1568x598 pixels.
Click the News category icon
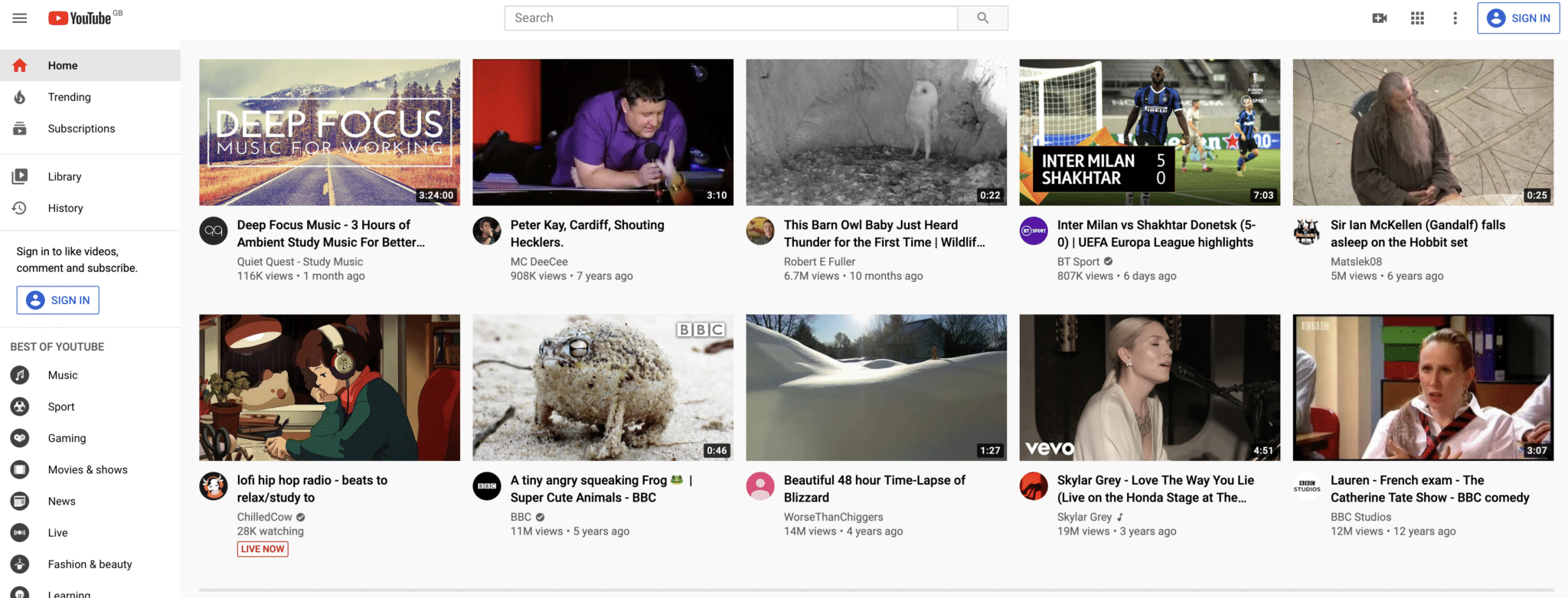[x=20, y=501]
